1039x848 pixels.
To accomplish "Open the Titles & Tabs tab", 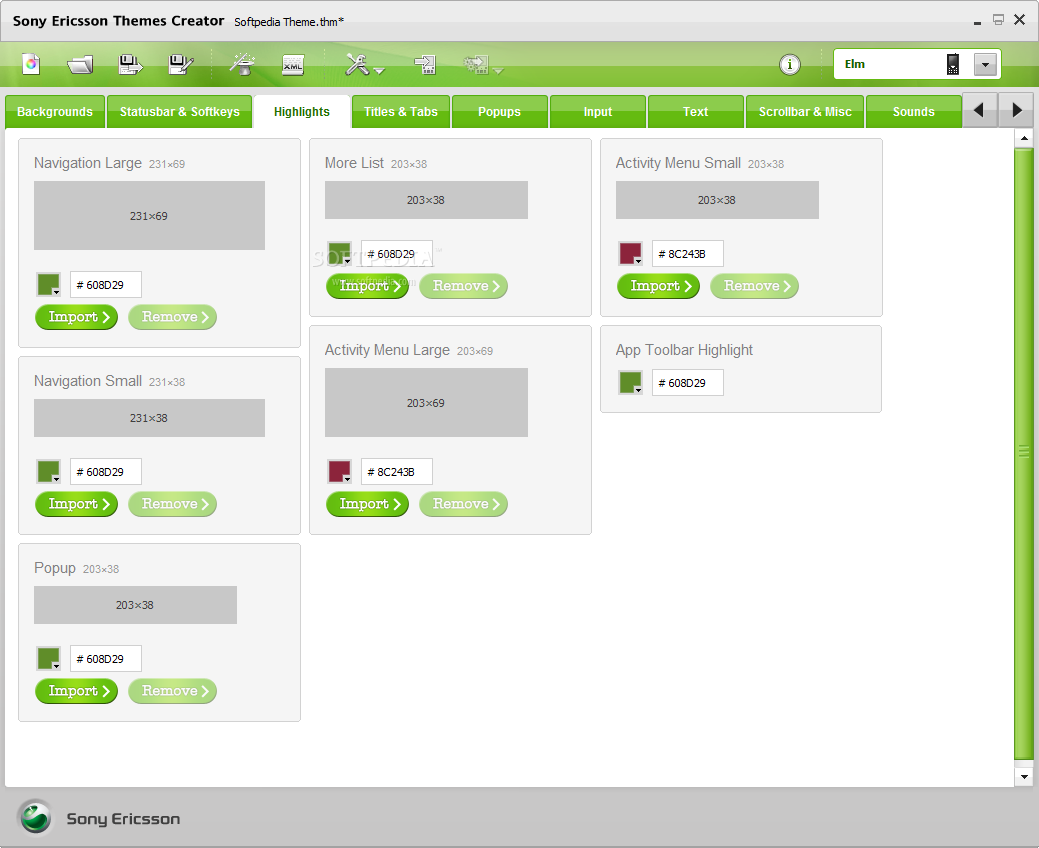I will pyautogui.click(x=401, y=111).
